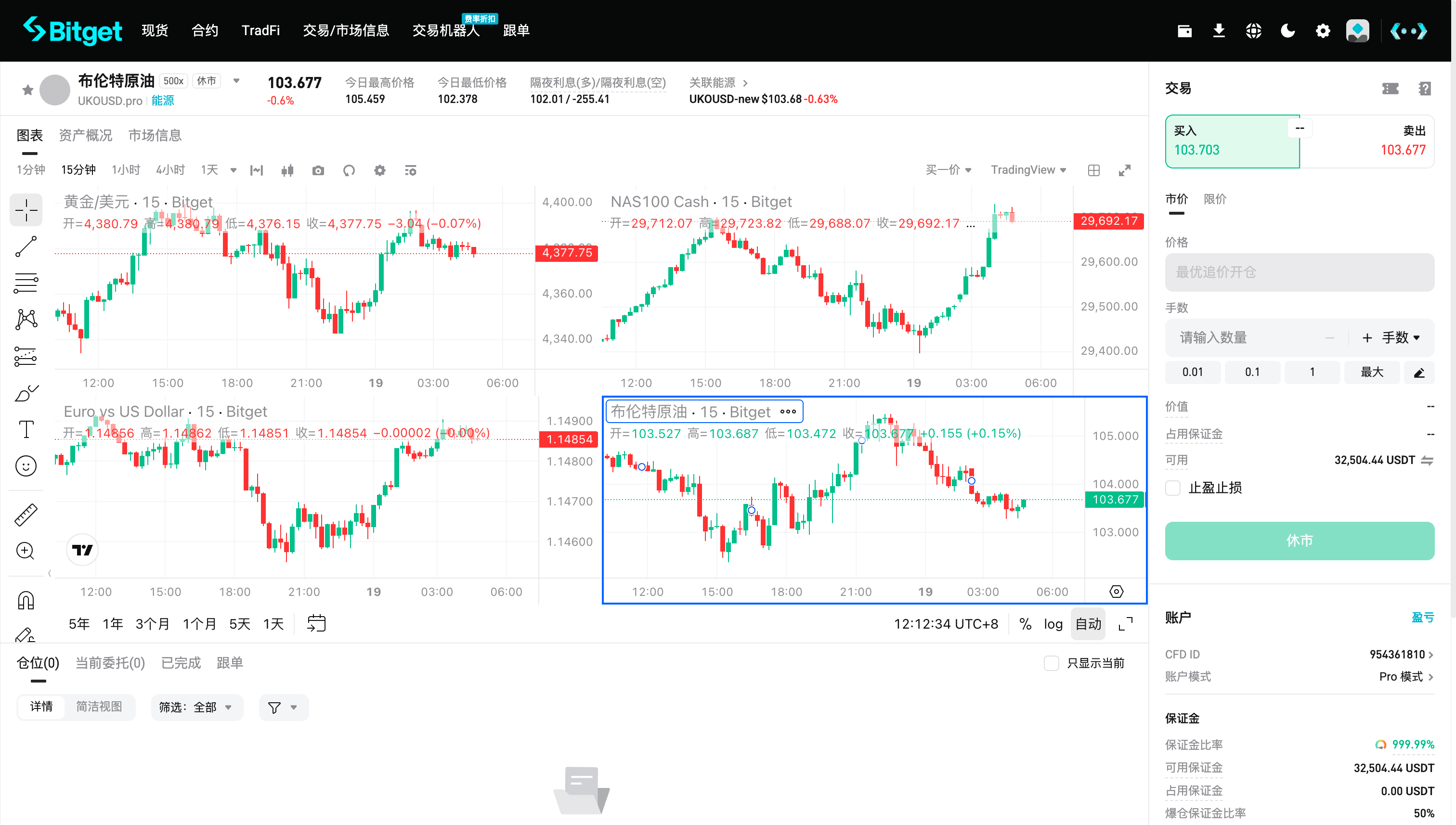Select the 1 hour timeframe
The height and width of the screenshot is (825, 1456).
[x=125, y=170]
